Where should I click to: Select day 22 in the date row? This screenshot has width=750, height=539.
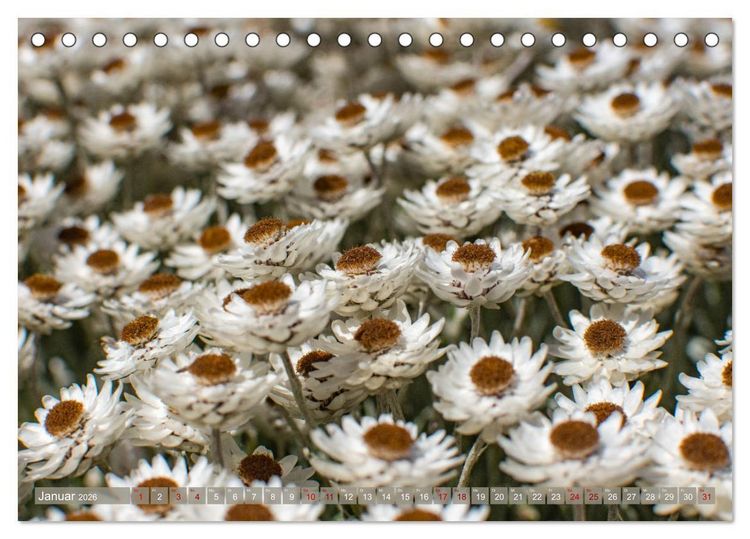[537, 496]
